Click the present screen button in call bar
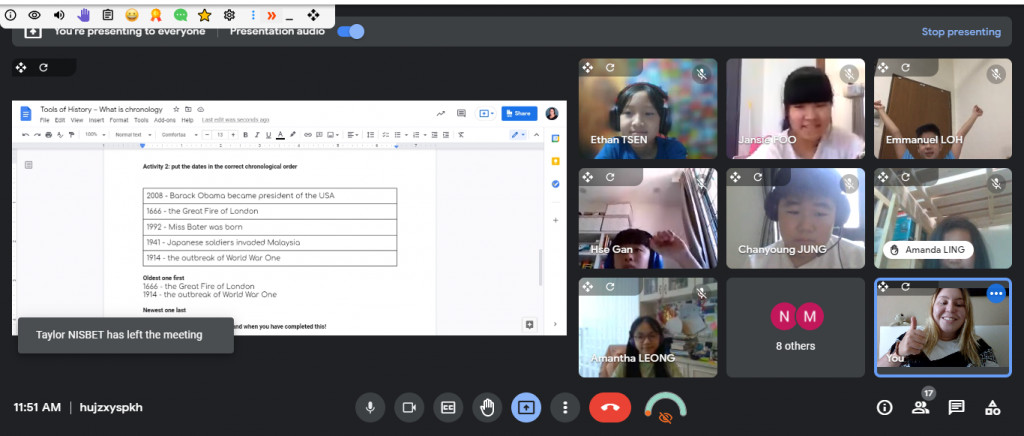The image size is (1024, 436). click(x=526, y=407)
